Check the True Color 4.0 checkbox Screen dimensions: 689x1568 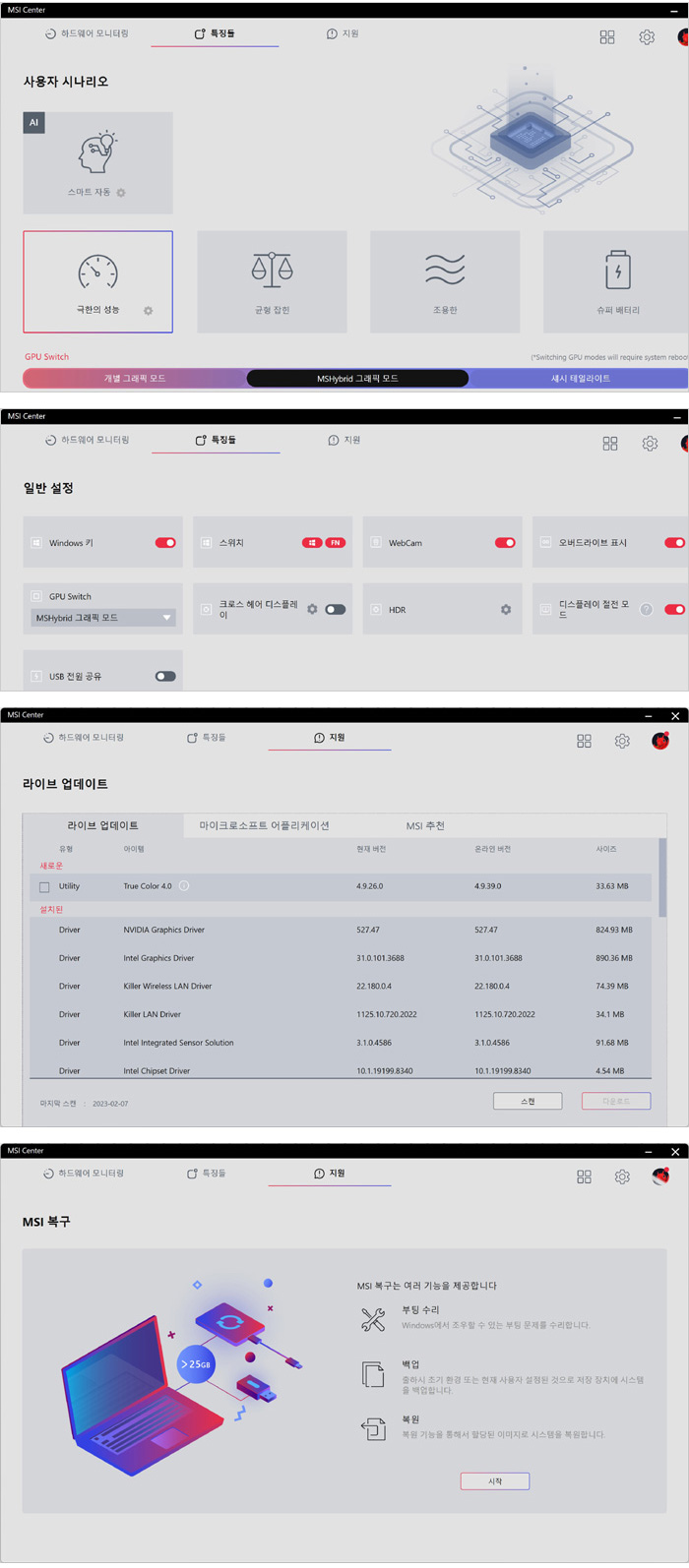point(44,887)
